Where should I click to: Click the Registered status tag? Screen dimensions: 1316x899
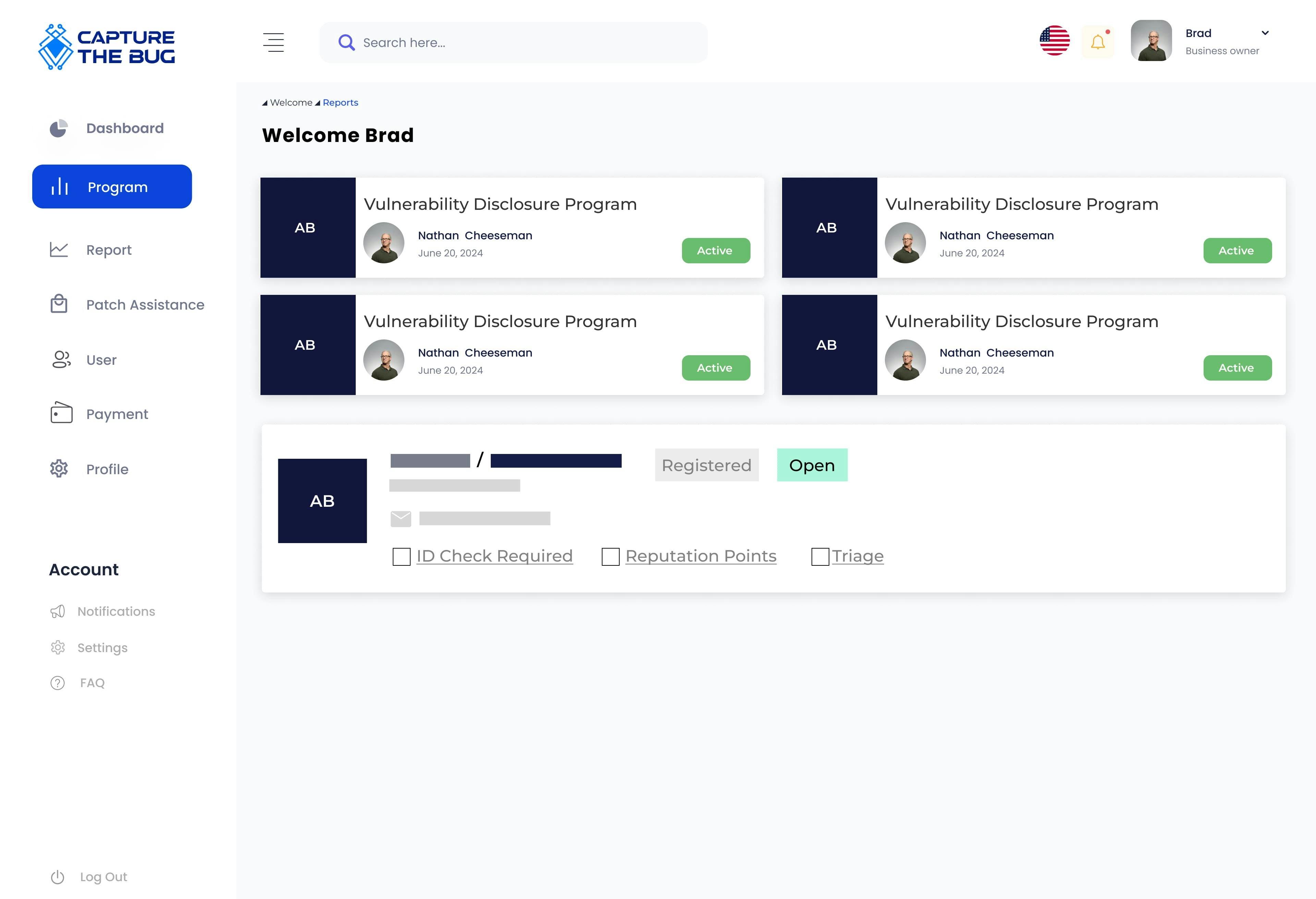click(x=707, y=465)
